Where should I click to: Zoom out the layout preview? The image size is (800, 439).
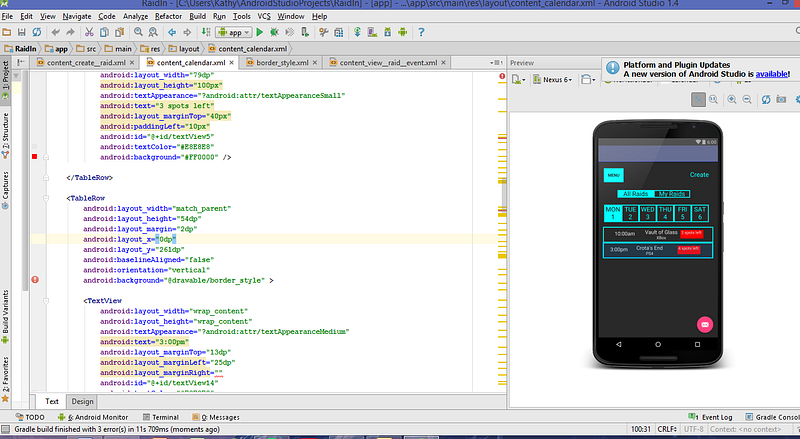(x=747, y=100)
